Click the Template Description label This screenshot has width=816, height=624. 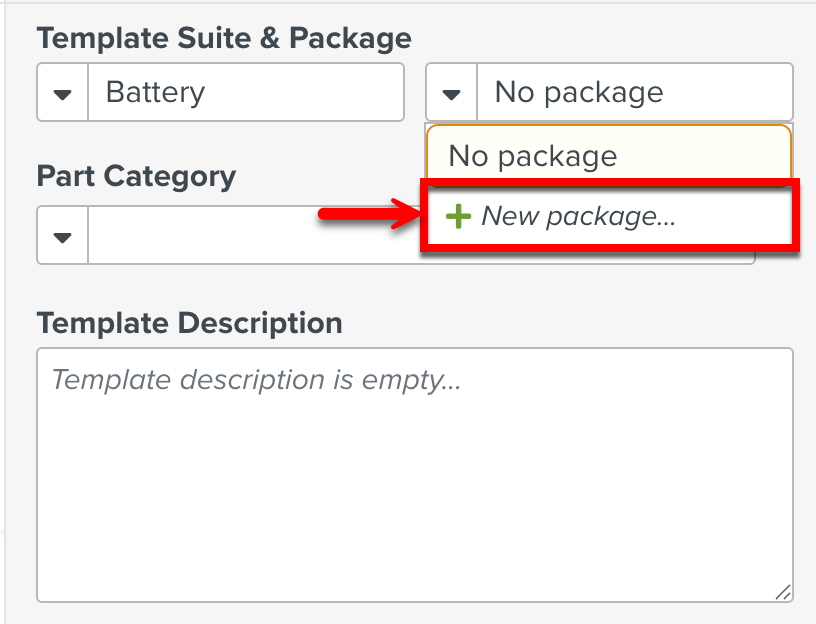tap(190, 323)
